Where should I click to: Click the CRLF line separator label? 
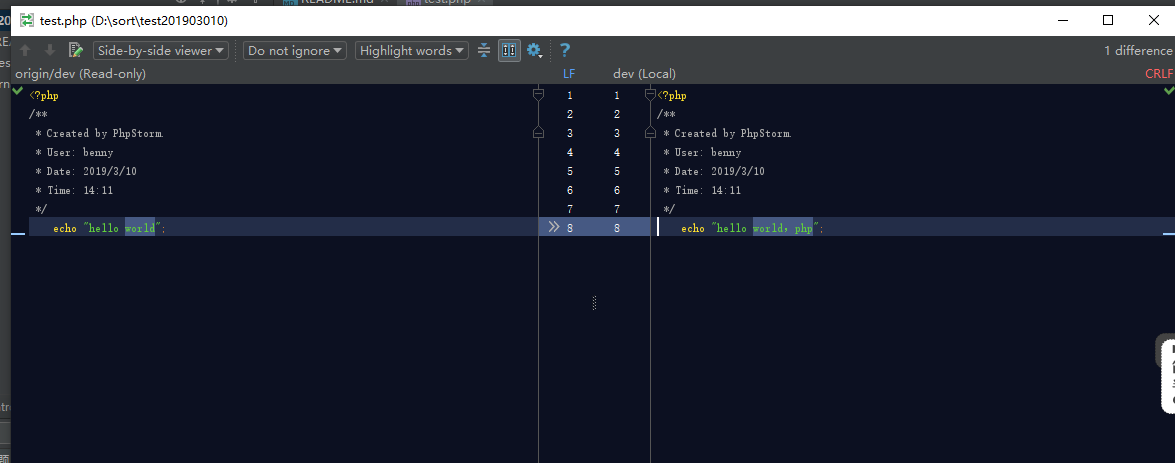tap(1159, 73)
